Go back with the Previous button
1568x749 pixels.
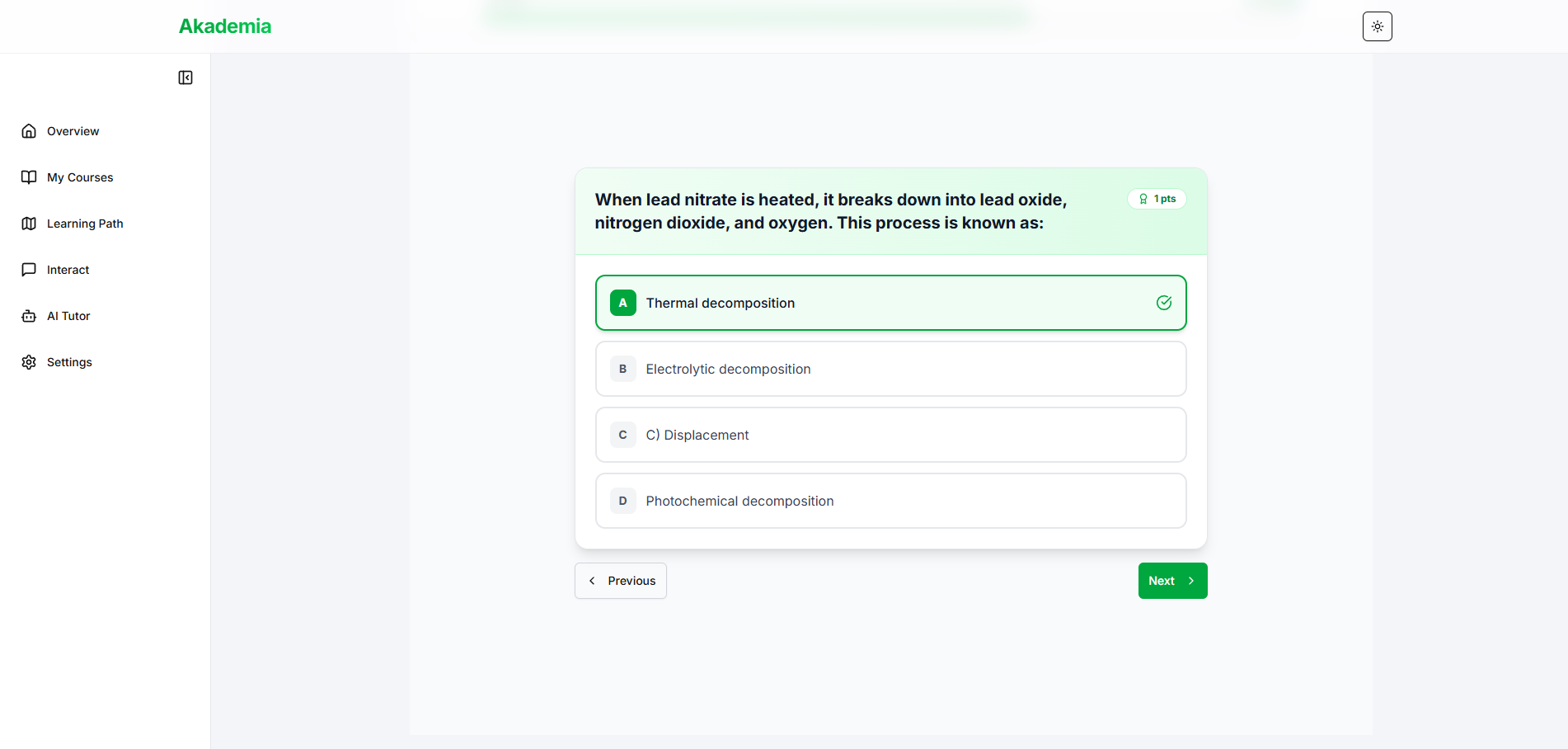click(x=621, y=581)
